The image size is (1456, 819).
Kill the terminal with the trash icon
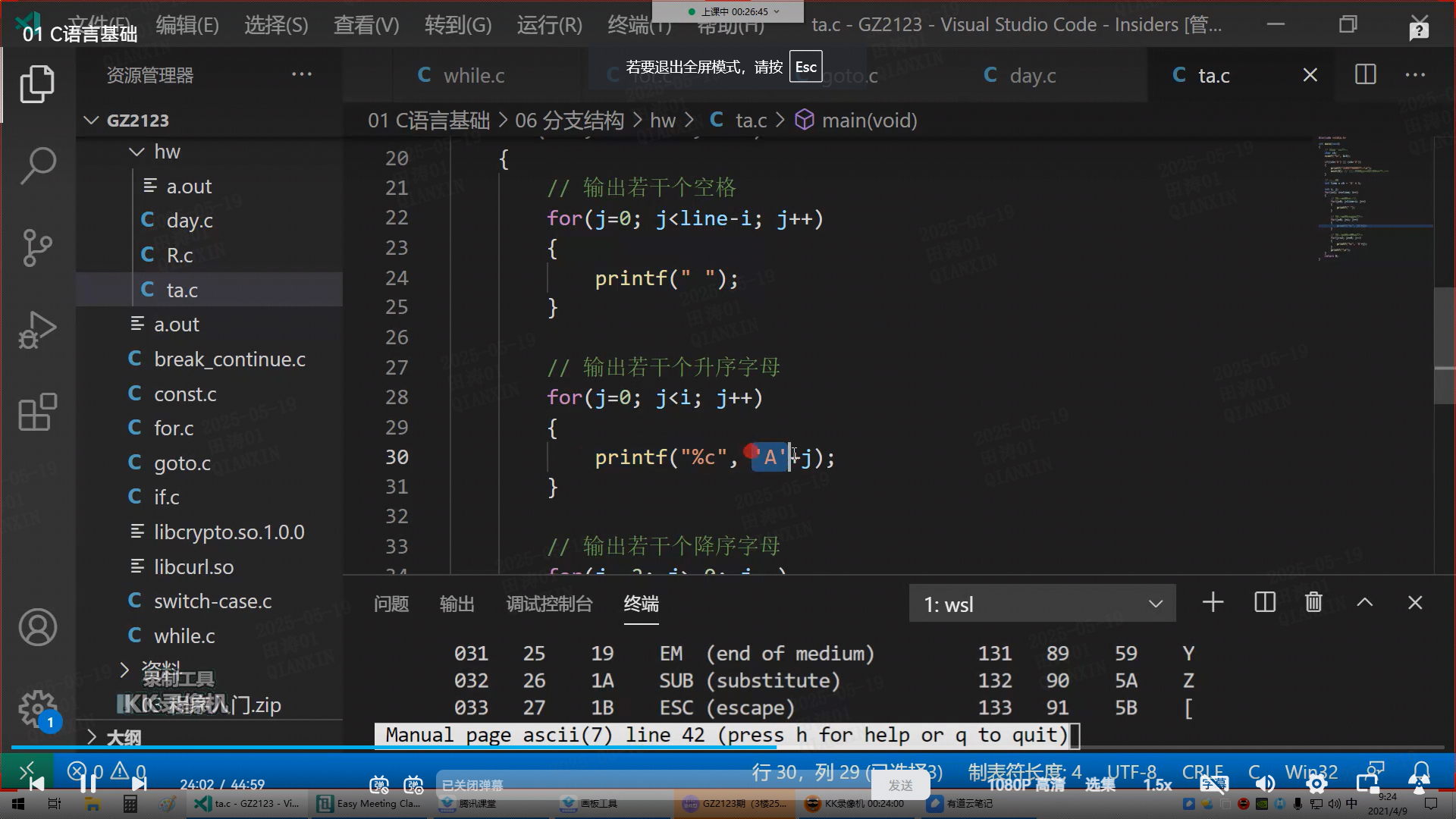tap(1313, 603)
